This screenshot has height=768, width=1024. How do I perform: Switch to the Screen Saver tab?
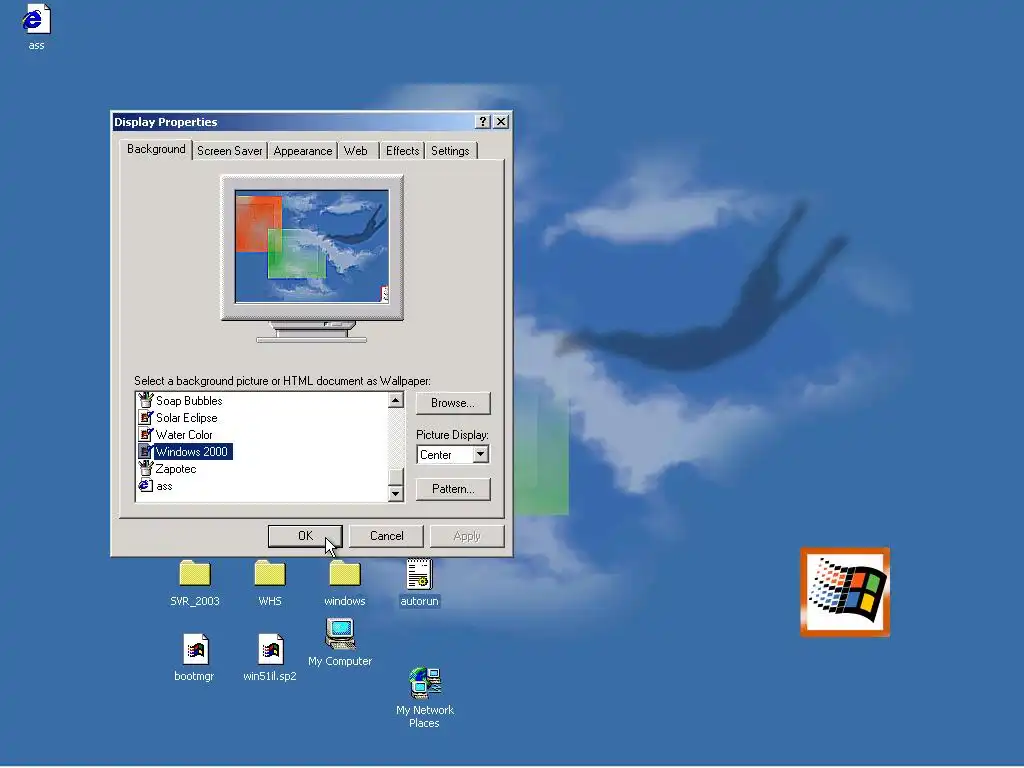tap(229, 151)
